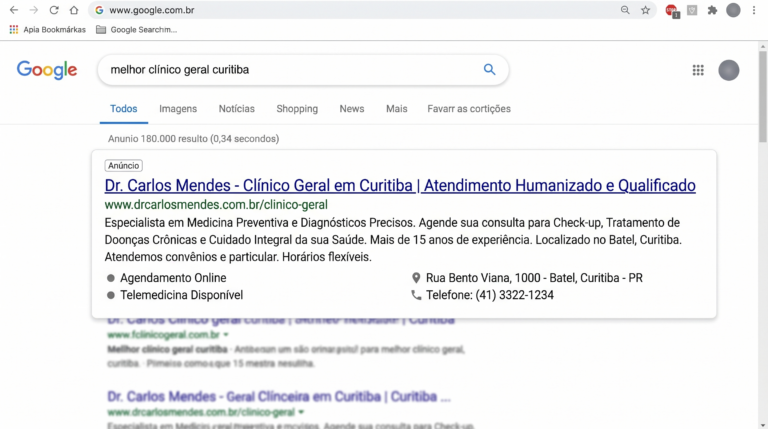
Task: Open the Google Searchm bookmark folder
Action: [x=136, y=29]
